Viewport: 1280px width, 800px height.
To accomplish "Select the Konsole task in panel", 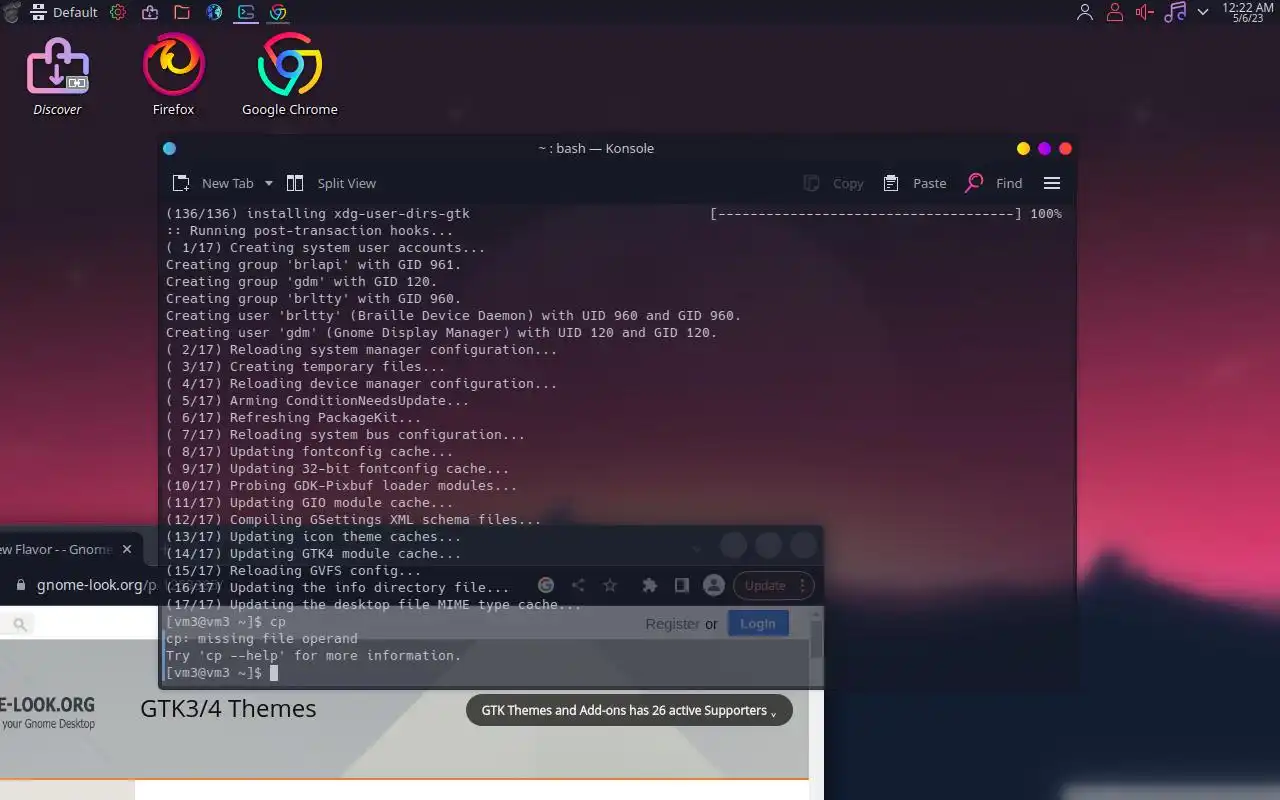I will (x=246, y=12).
